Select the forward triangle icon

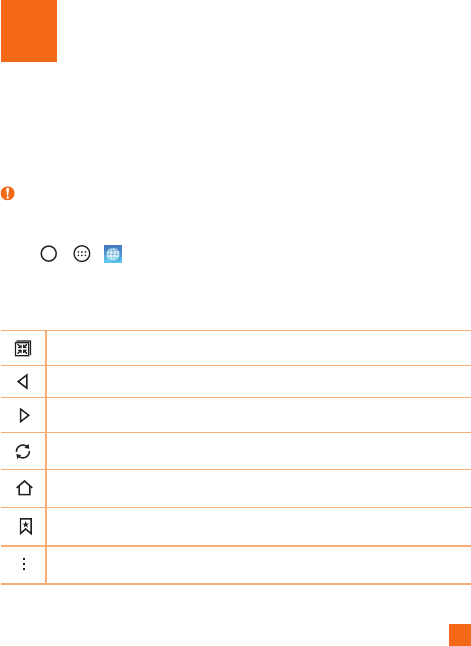[24, 415]
